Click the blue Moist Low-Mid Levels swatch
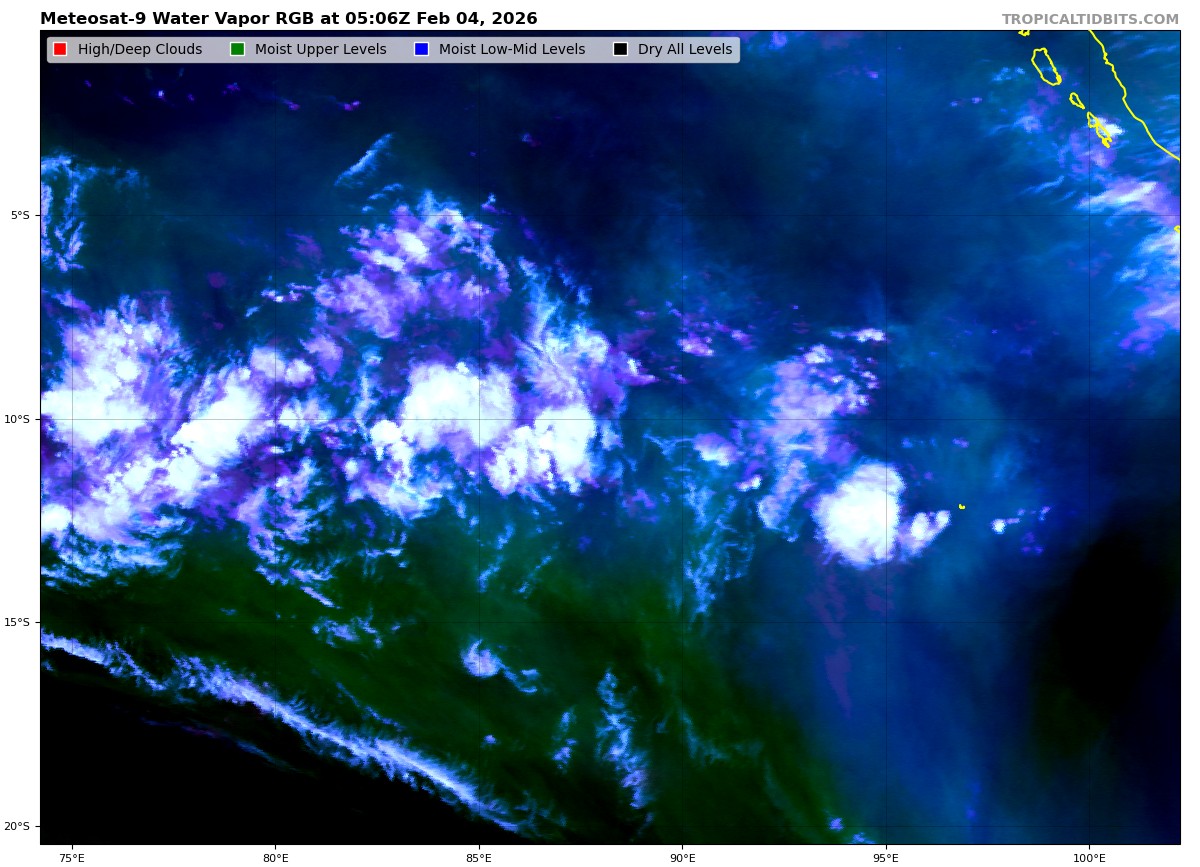Viewport: 1200px width, 867px height. coord(421,50)
